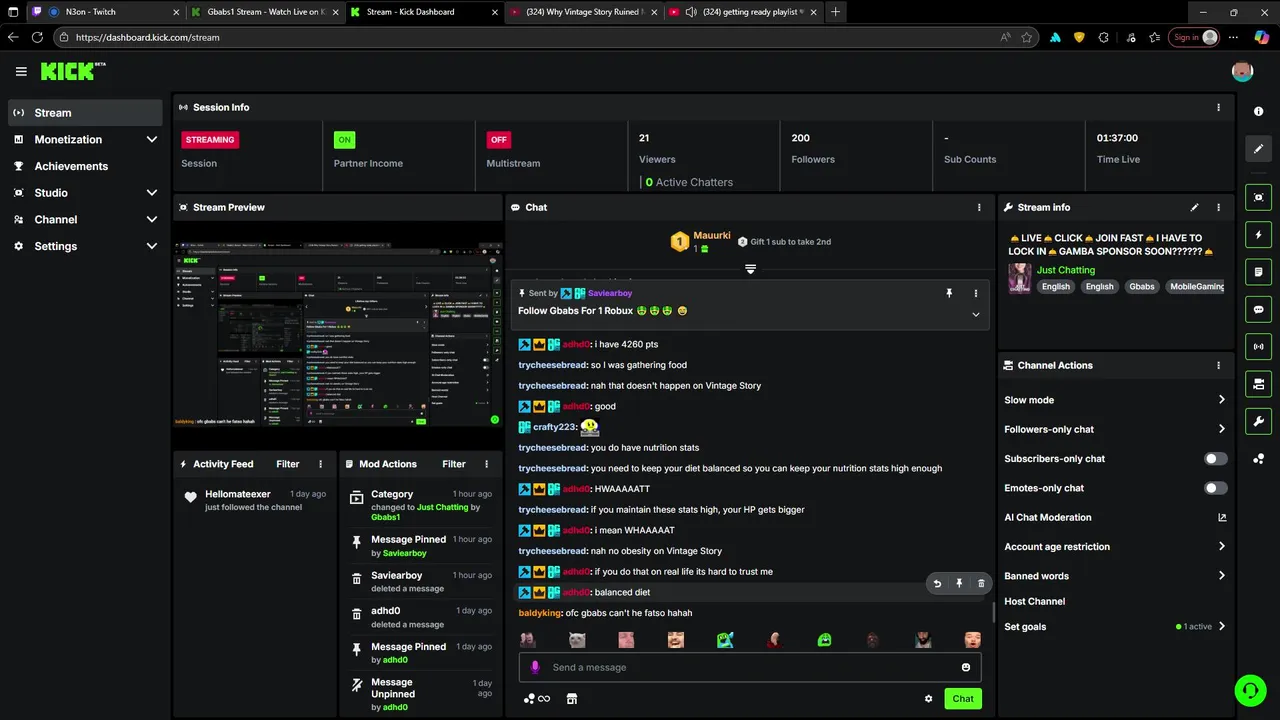The height and width of the screenshot is (720, 1280).
Task: Unpin the pinned message via pin icon
Action: pos(949,293)
